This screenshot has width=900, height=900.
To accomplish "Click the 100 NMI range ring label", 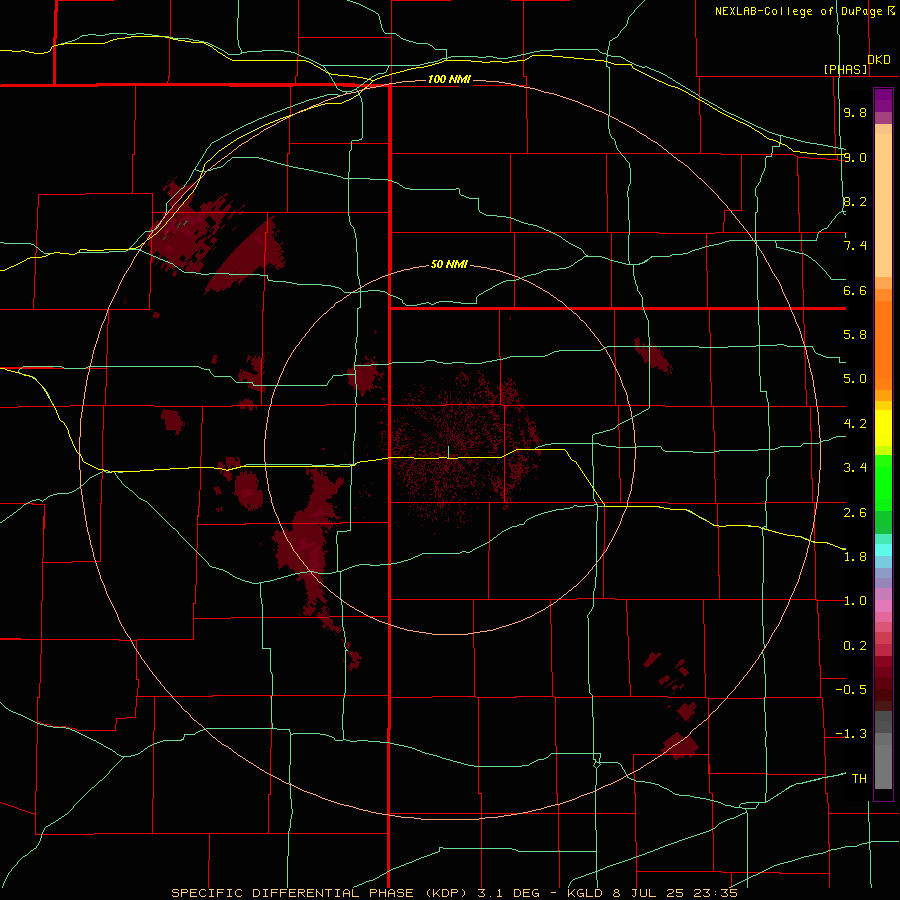I will click(x=449, y=79).
